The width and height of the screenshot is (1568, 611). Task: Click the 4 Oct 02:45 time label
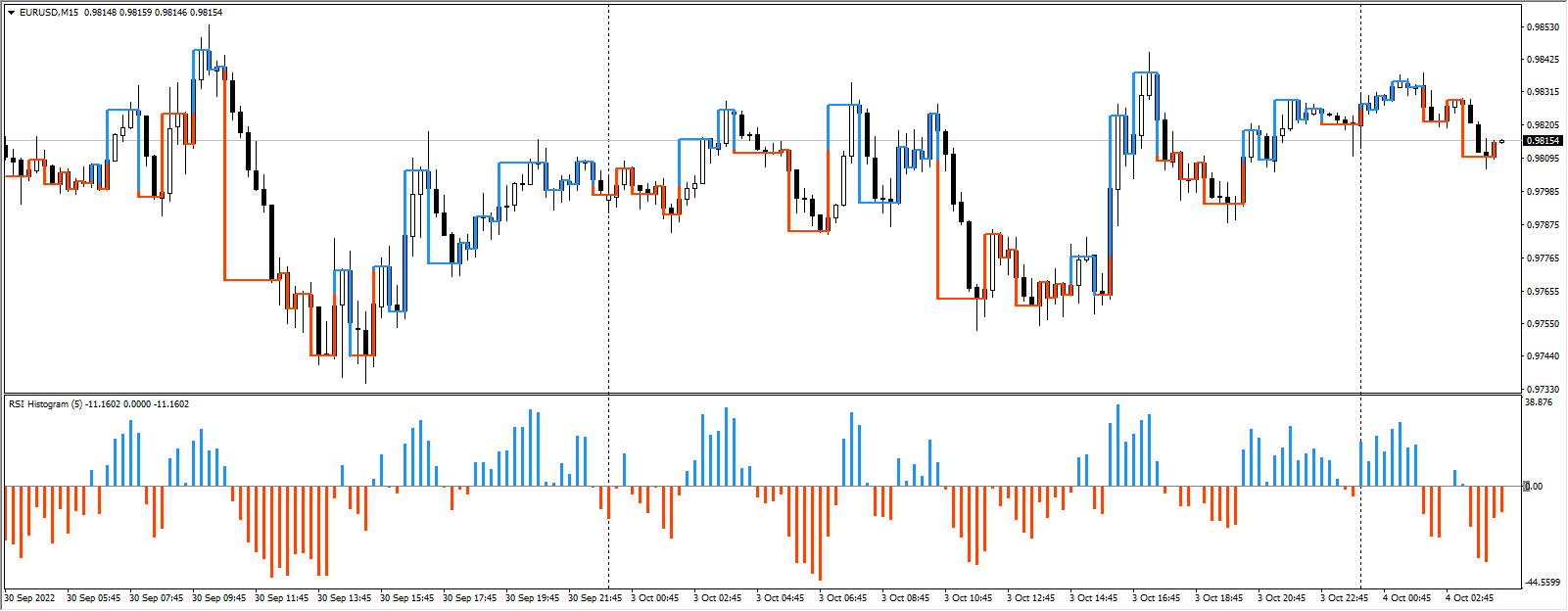tap(1470, 598)
